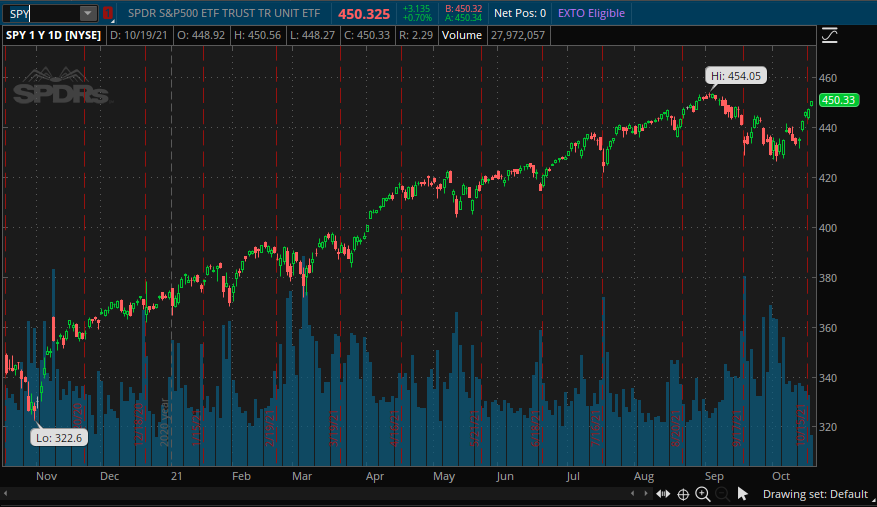The image size is (877, 507).
Task: Click the EXTO Eligible label
Action: point(591,13)
